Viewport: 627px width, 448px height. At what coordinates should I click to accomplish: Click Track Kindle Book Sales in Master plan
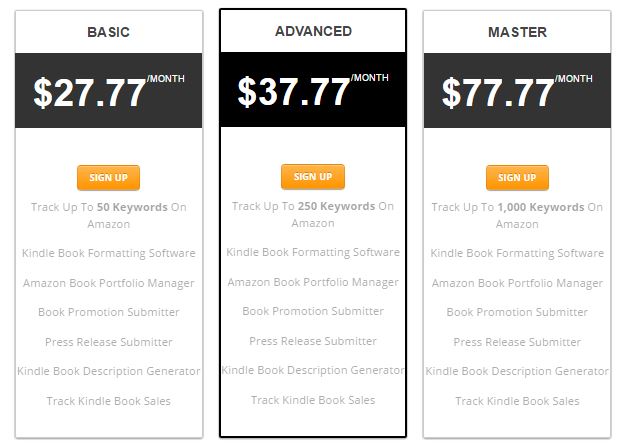pos(517,401)
